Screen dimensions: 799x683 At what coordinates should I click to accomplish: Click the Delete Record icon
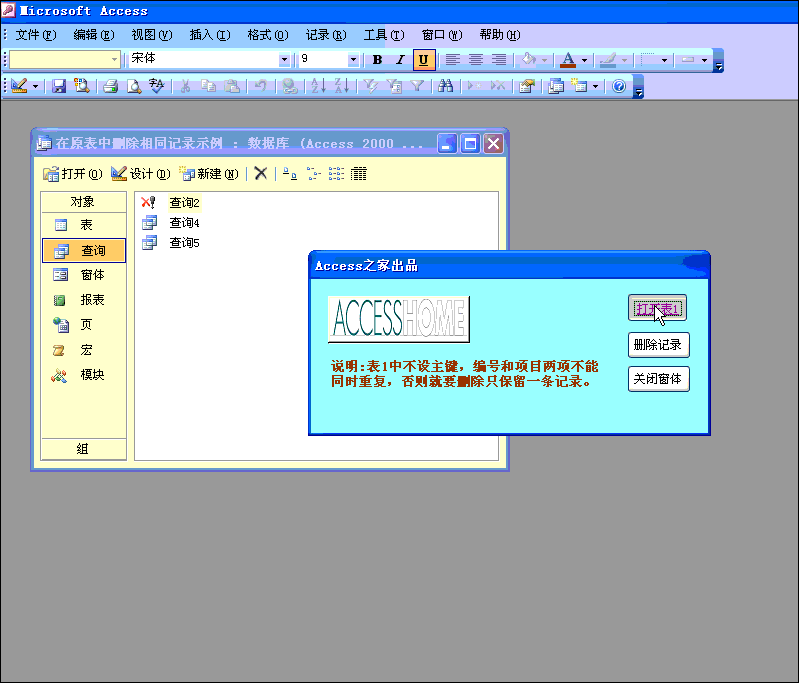point(498,86)
